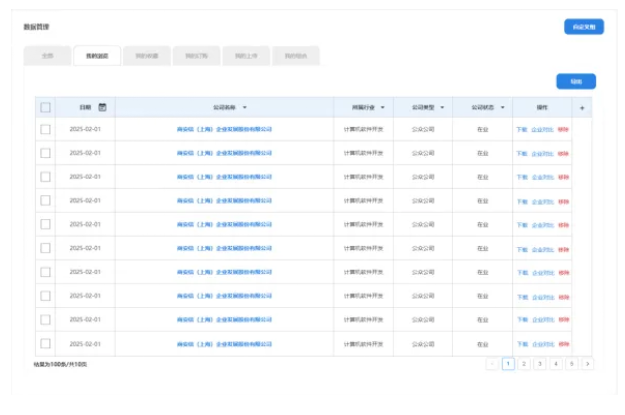Click red 移除 link in second row
This screenshot has width=625, height=415.
pyautogui.click(x=563, y=153)
